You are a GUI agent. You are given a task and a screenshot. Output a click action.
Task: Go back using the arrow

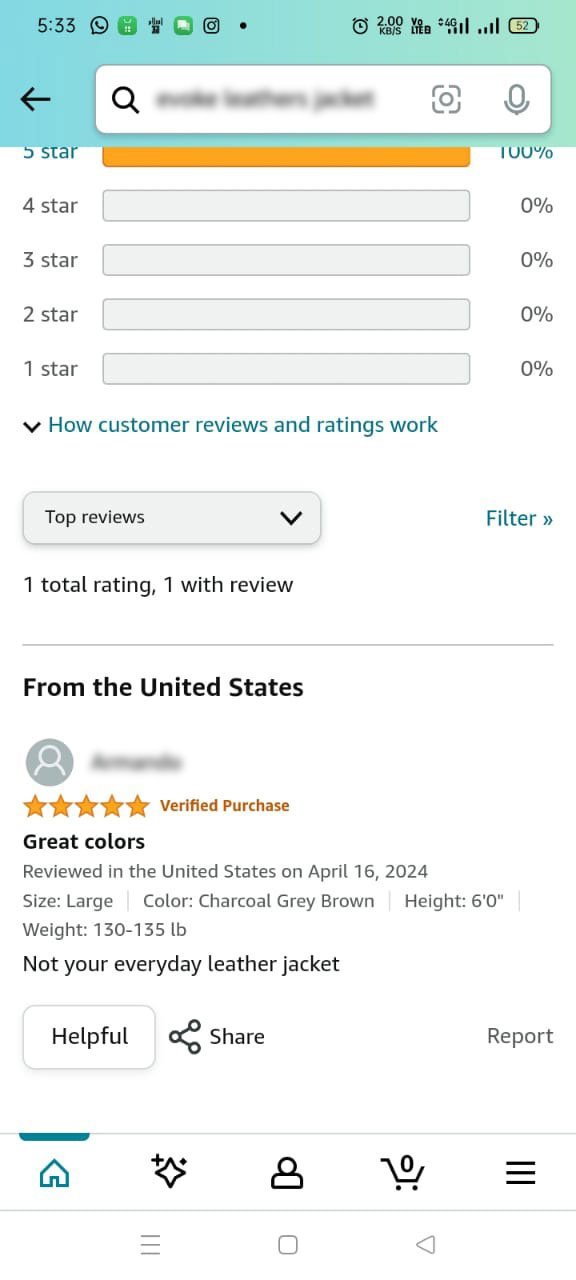pos(35,99)
